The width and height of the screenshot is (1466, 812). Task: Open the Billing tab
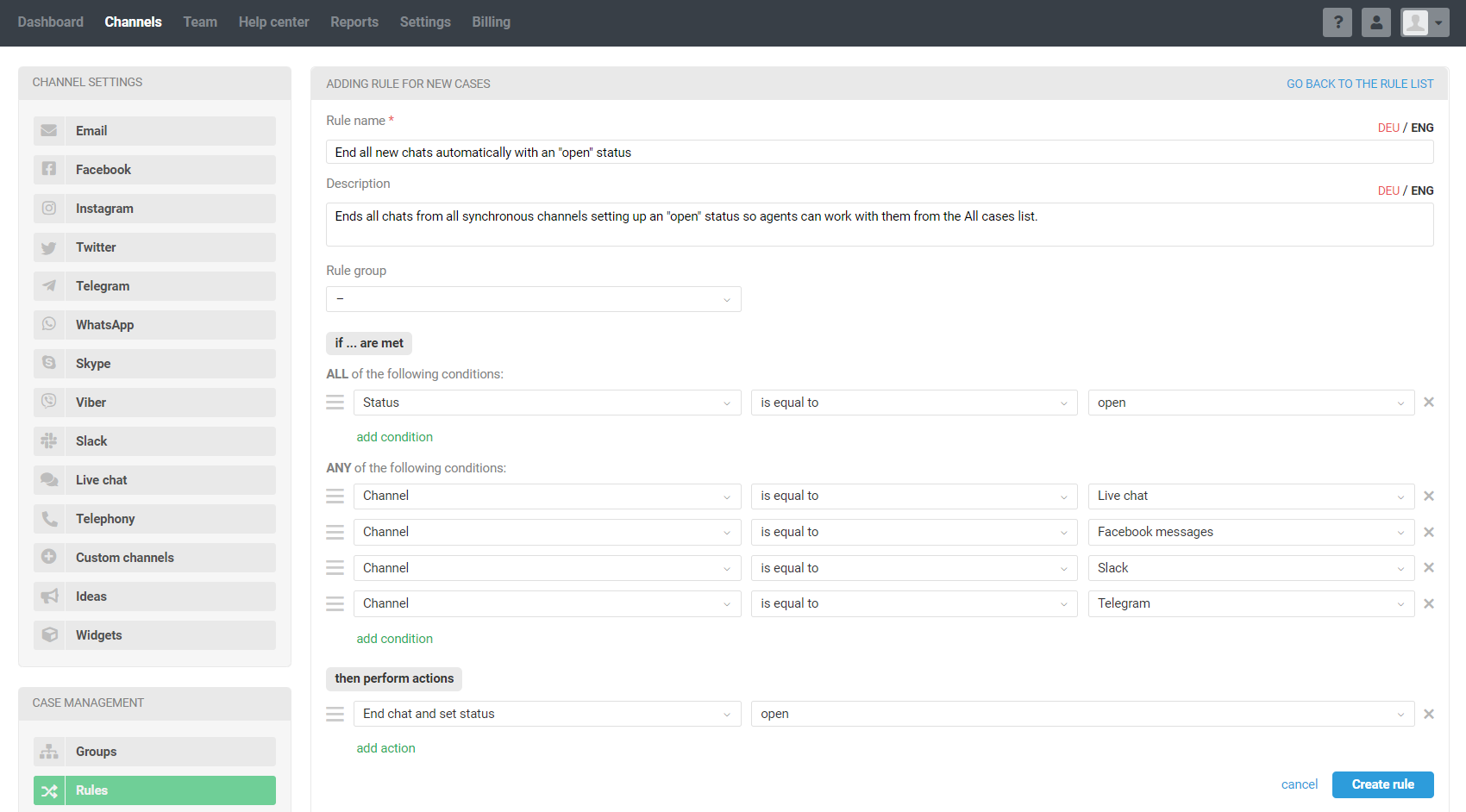tap(492, 22)
